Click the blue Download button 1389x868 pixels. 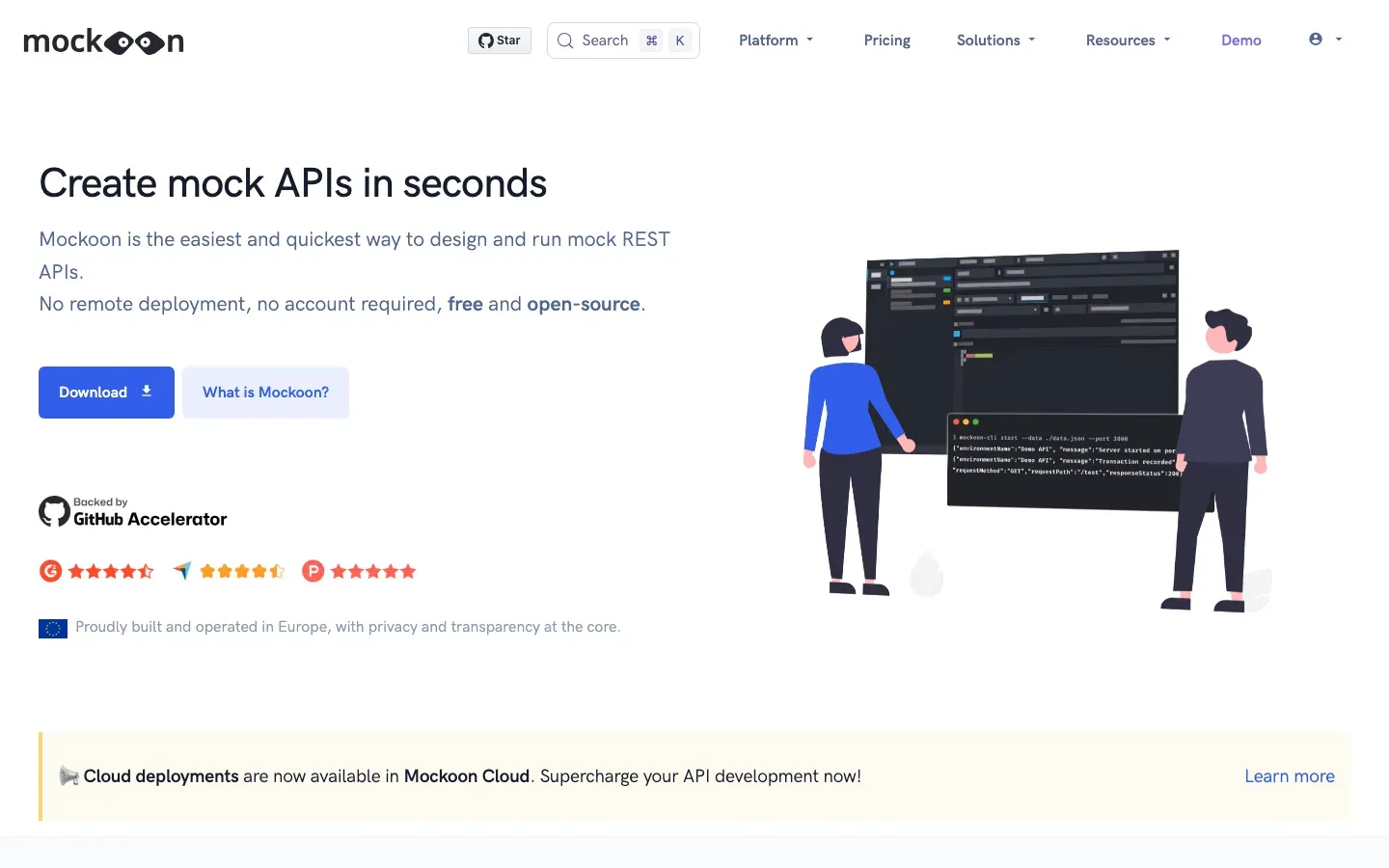(106, 393)
